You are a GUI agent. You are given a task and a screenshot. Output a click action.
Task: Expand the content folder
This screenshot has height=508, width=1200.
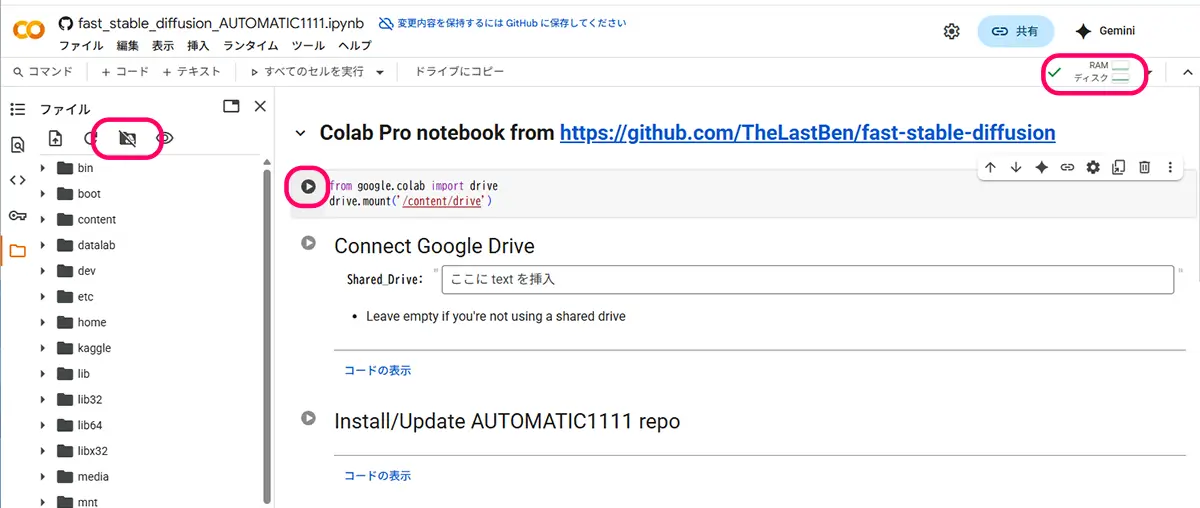click(43, 219)
